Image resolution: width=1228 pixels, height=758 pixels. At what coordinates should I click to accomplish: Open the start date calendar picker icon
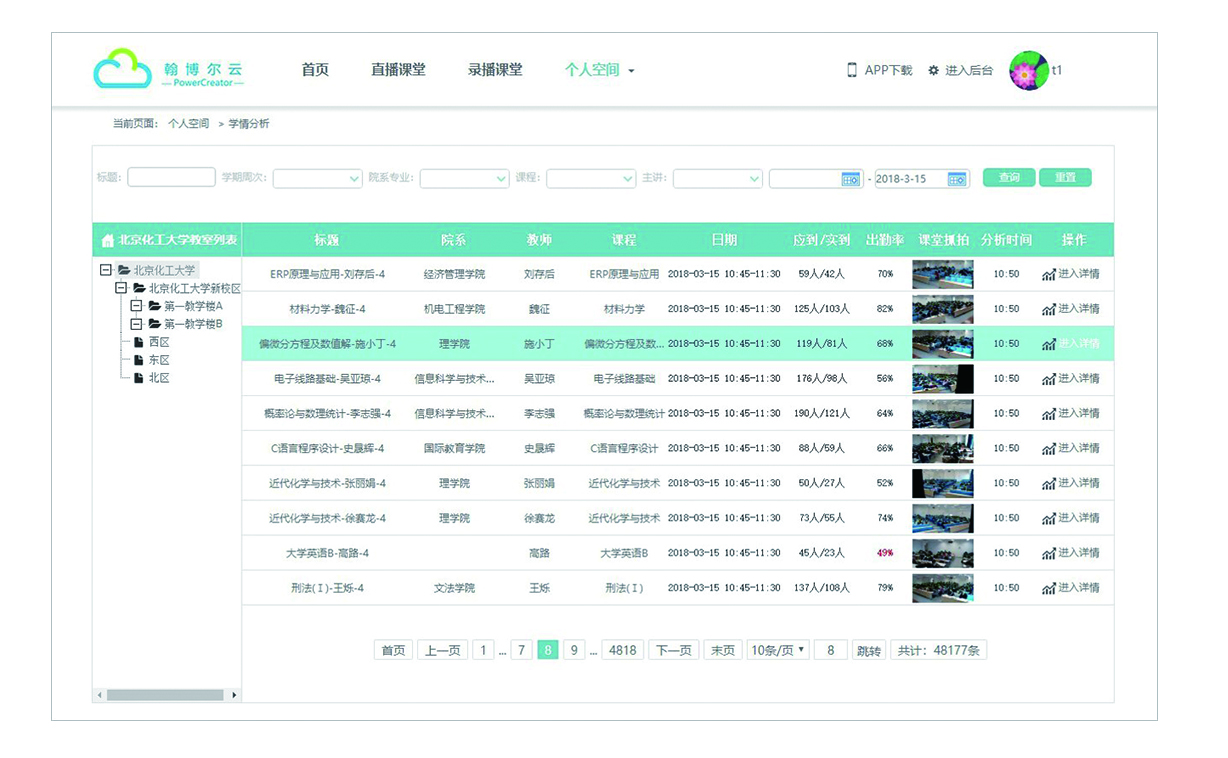851,179
